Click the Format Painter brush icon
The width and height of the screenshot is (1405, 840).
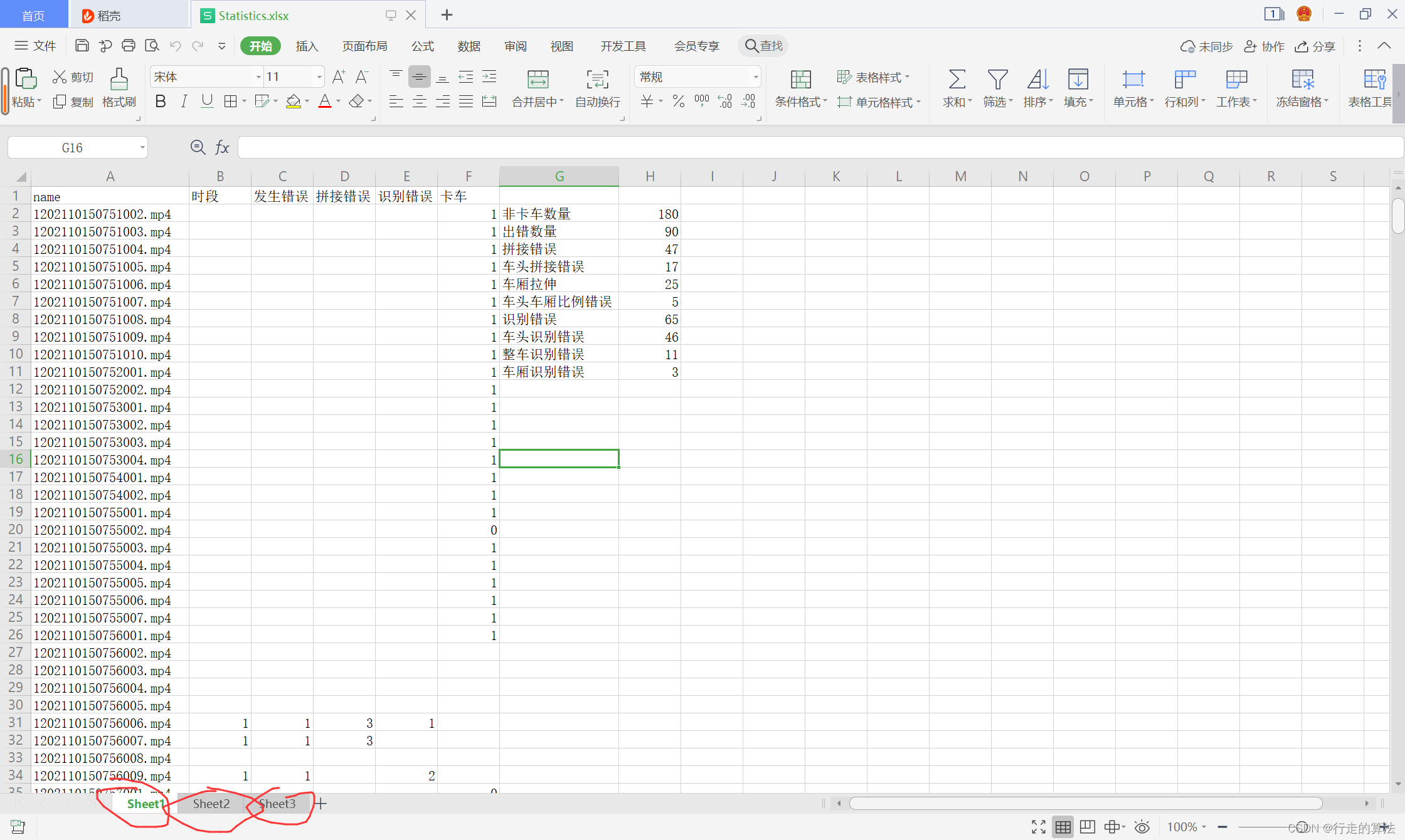pos(119,80)
